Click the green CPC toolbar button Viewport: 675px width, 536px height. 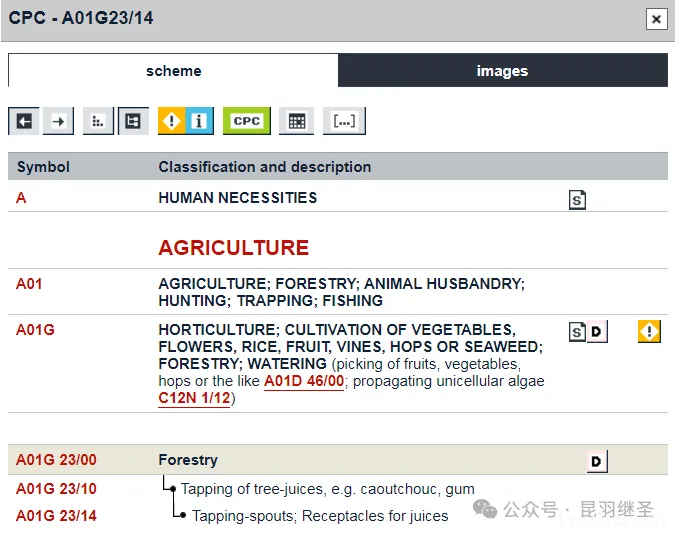click(x=246, y=121)
